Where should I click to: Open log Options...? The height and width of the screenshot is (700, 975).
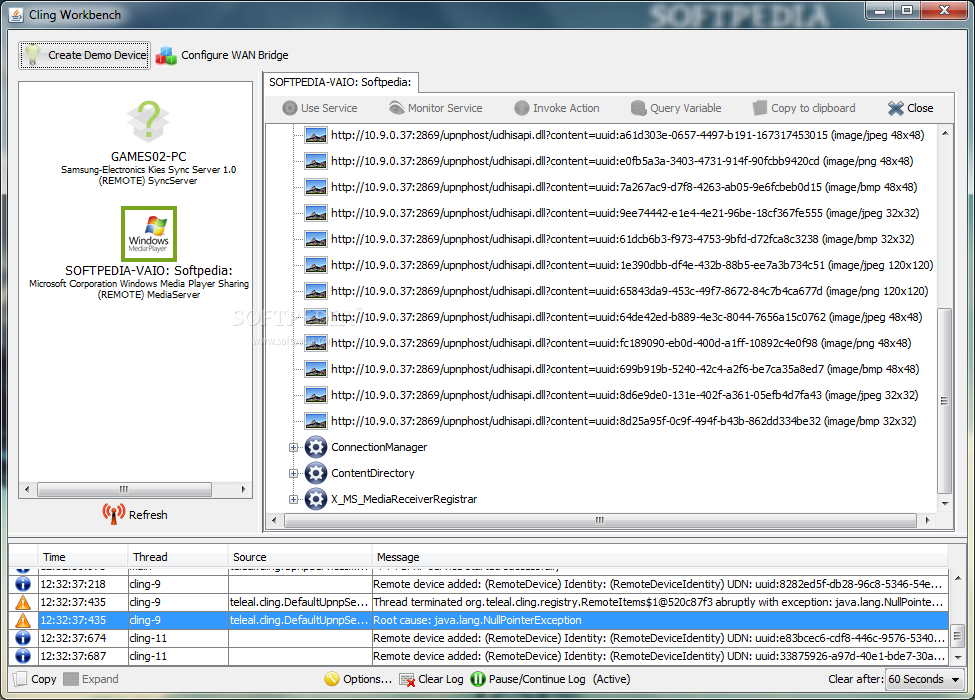coord(358,679)
